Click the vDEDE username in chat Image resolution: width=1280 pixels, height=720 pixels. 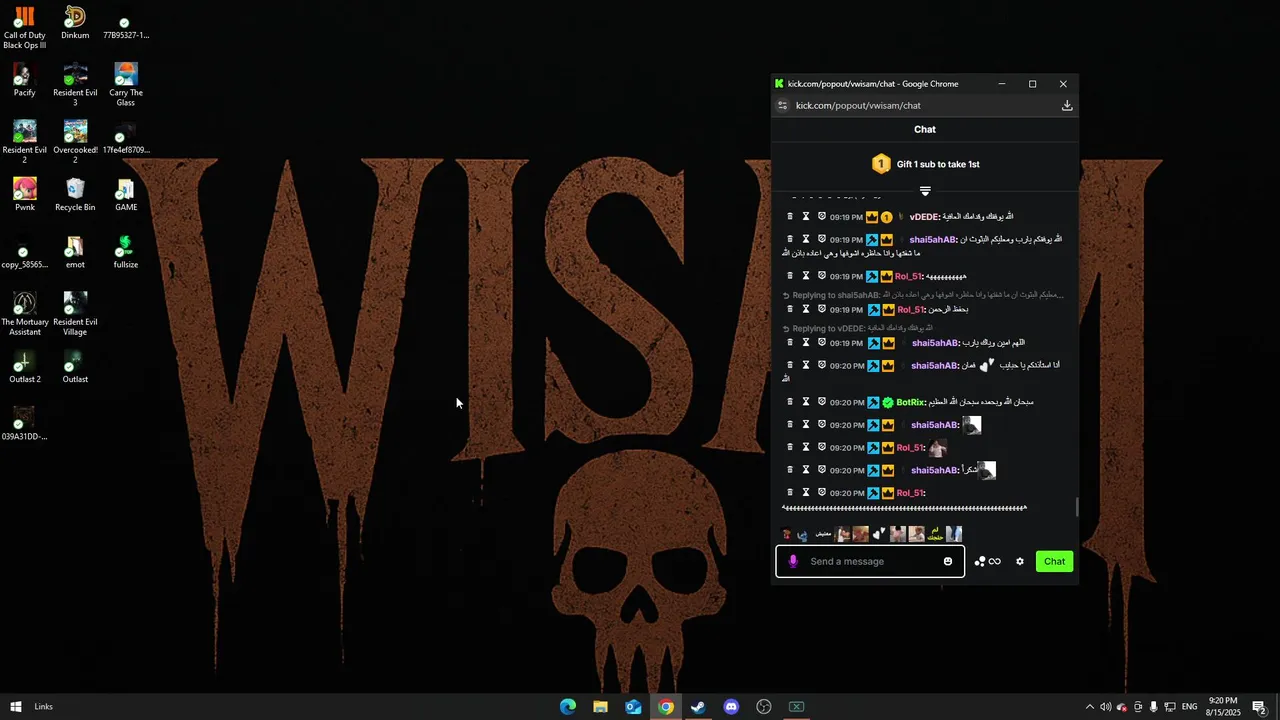pos(925,217)
